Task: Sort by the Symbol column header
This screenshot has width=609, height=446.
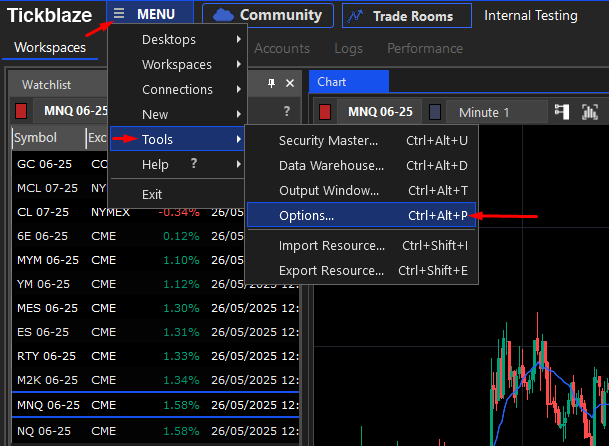Action: coord(49,138)
